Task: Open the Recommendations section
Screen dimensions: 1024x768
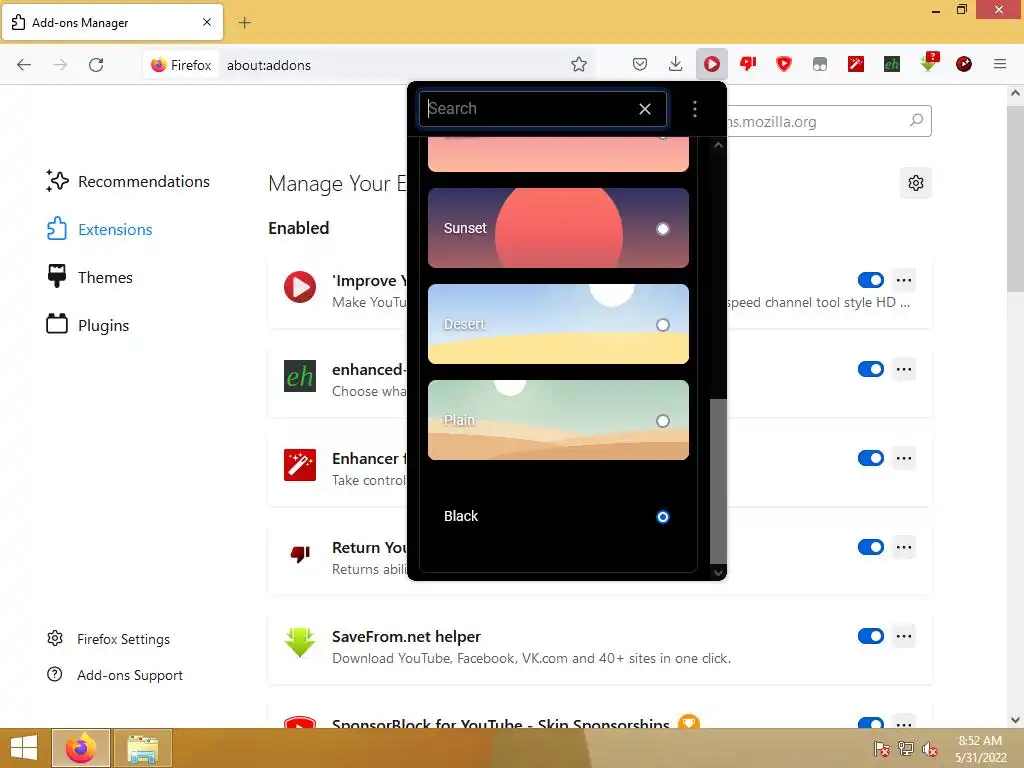Action: pyautogui.click(x=129, y=182)
